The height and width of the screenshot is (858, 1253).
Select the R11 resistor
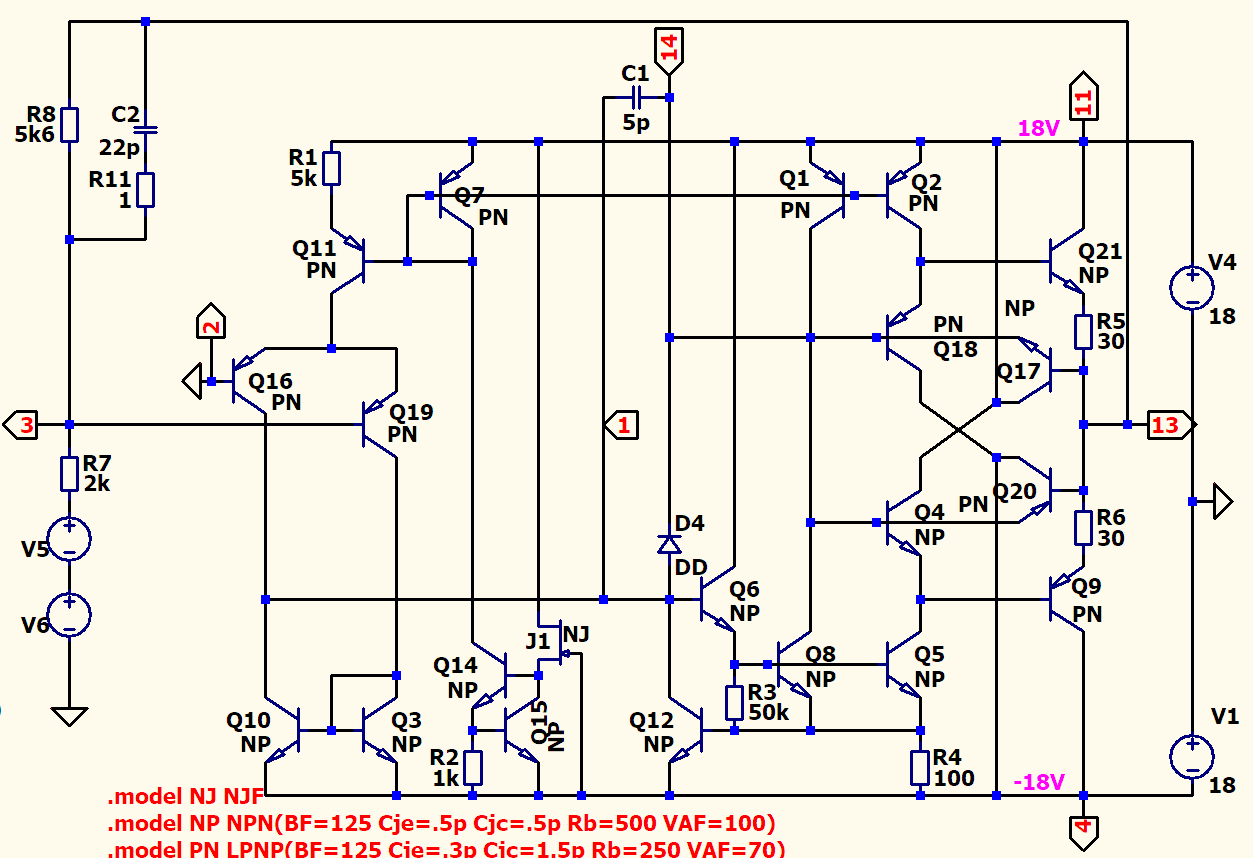tap(145, 189)
